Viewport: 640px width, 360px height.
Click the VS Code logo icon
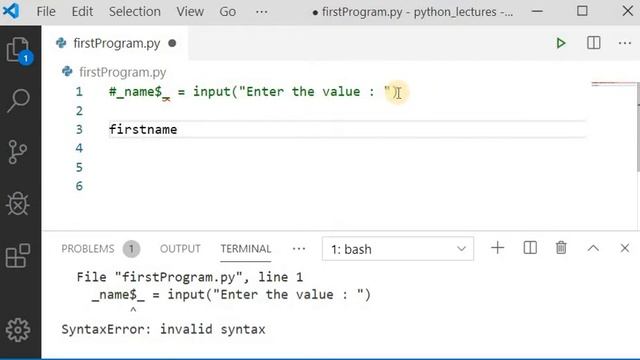11,11
